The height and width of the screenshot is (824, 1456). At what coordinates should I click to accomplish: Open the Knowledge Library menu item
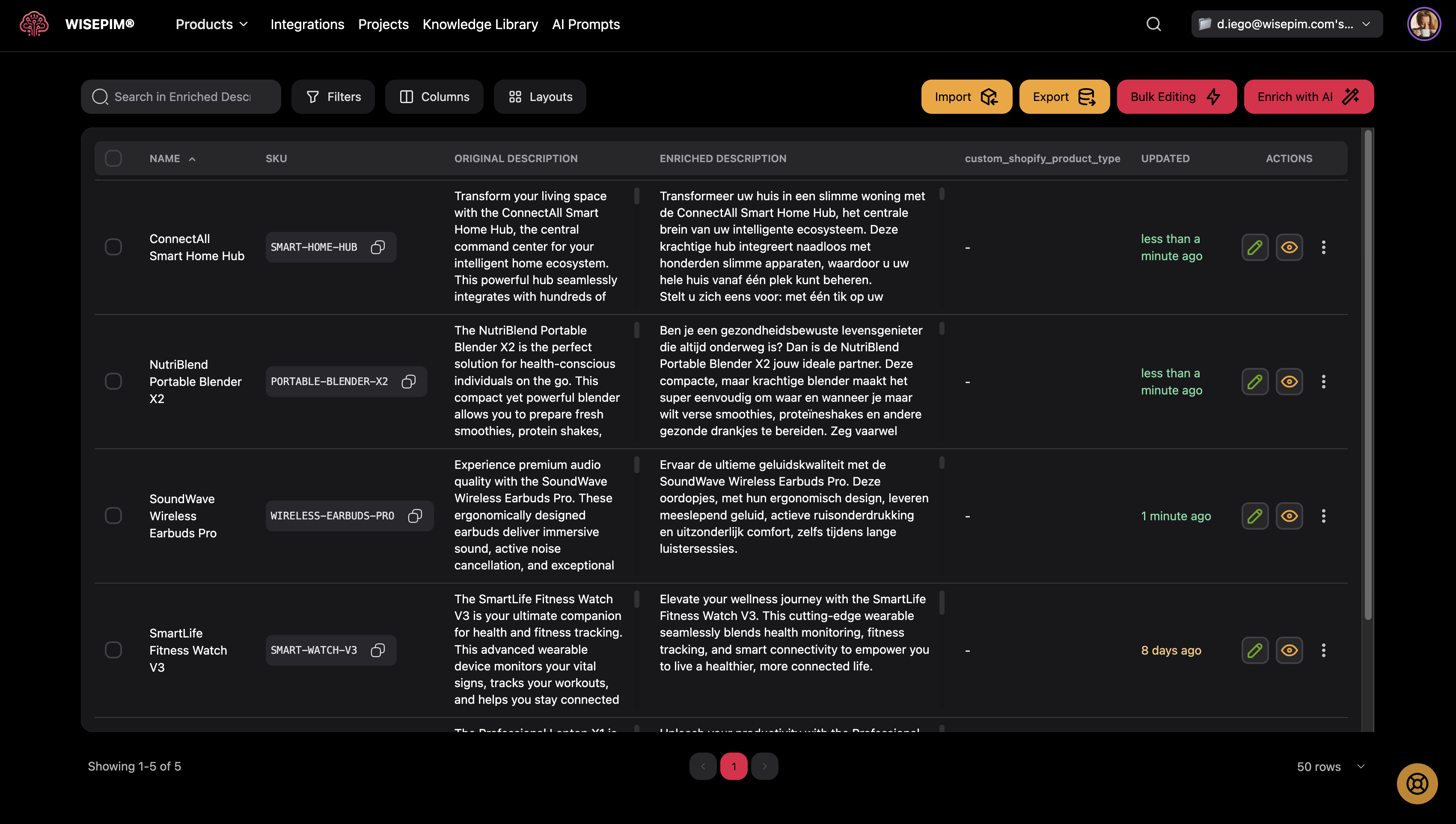[480, 24]
